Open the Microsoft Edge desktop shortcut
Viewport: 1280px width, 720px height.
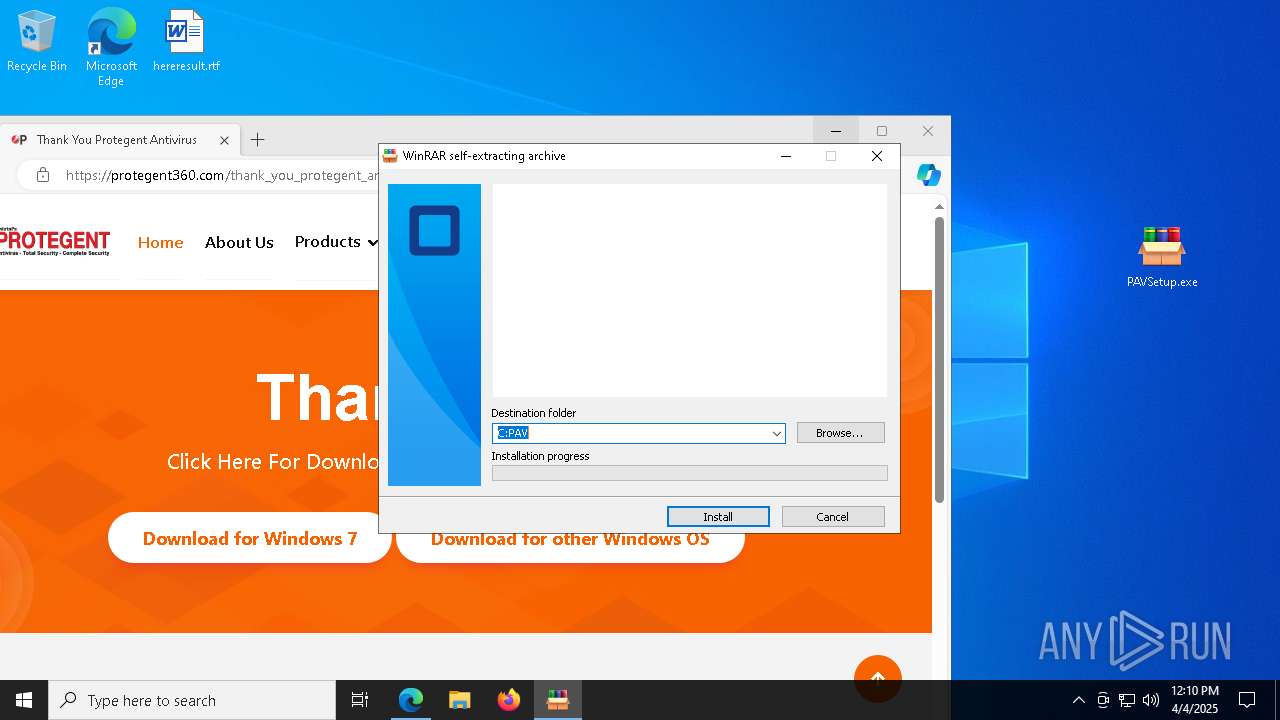[111, 46]
